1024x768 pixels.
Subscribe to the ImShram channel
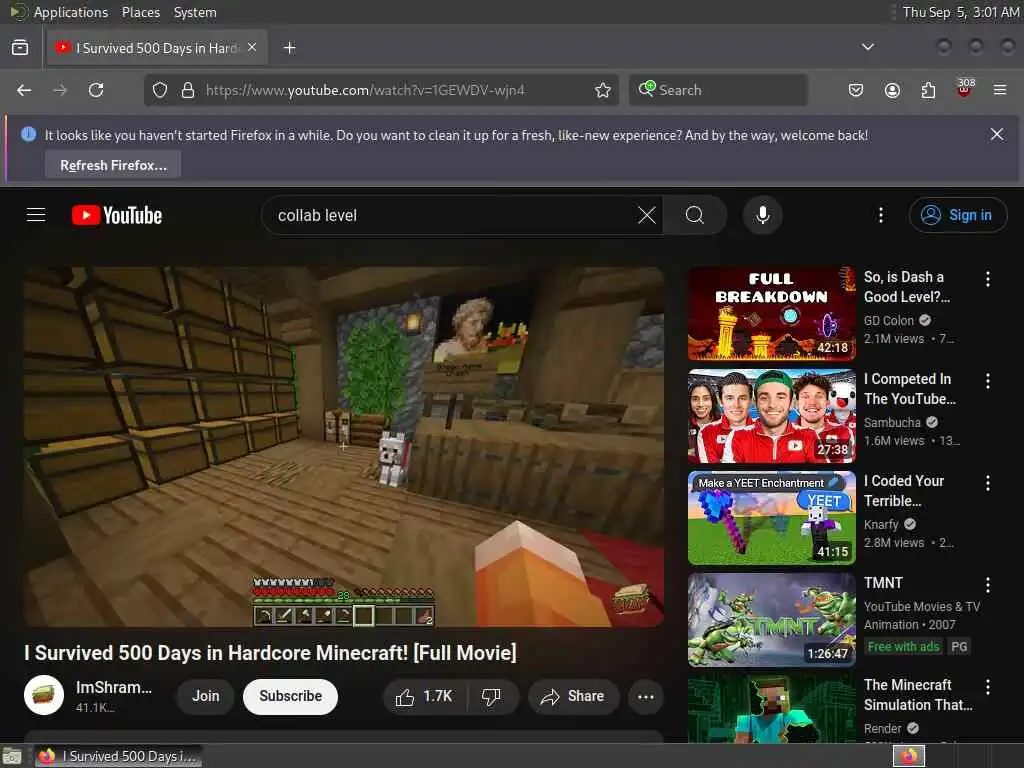point(290,696)
